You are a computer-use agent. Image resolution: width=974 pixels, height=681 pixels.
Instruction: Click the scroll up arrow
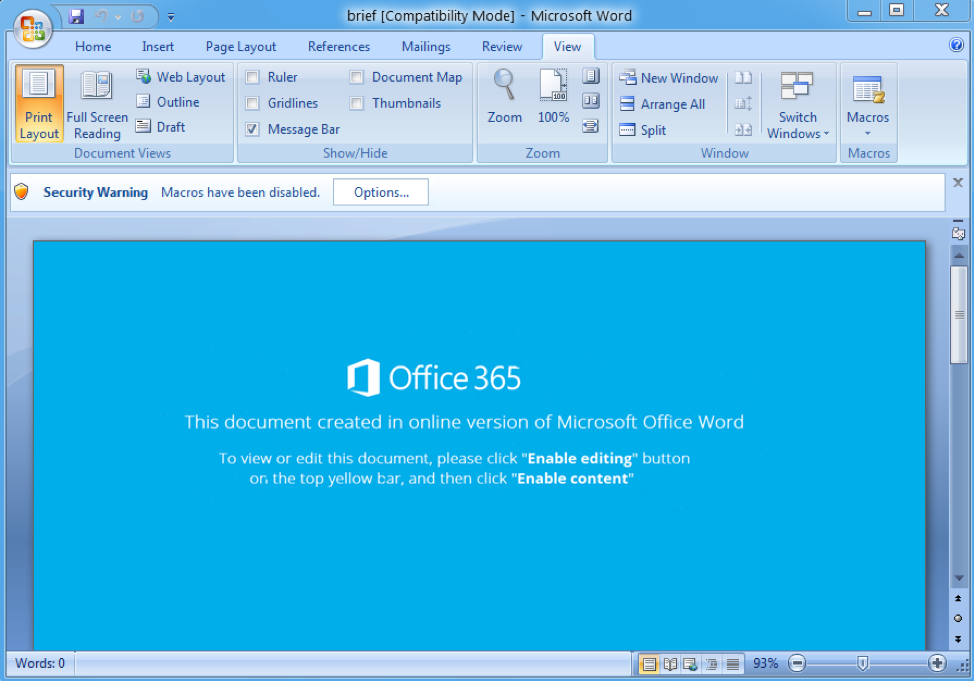point(959,255)
